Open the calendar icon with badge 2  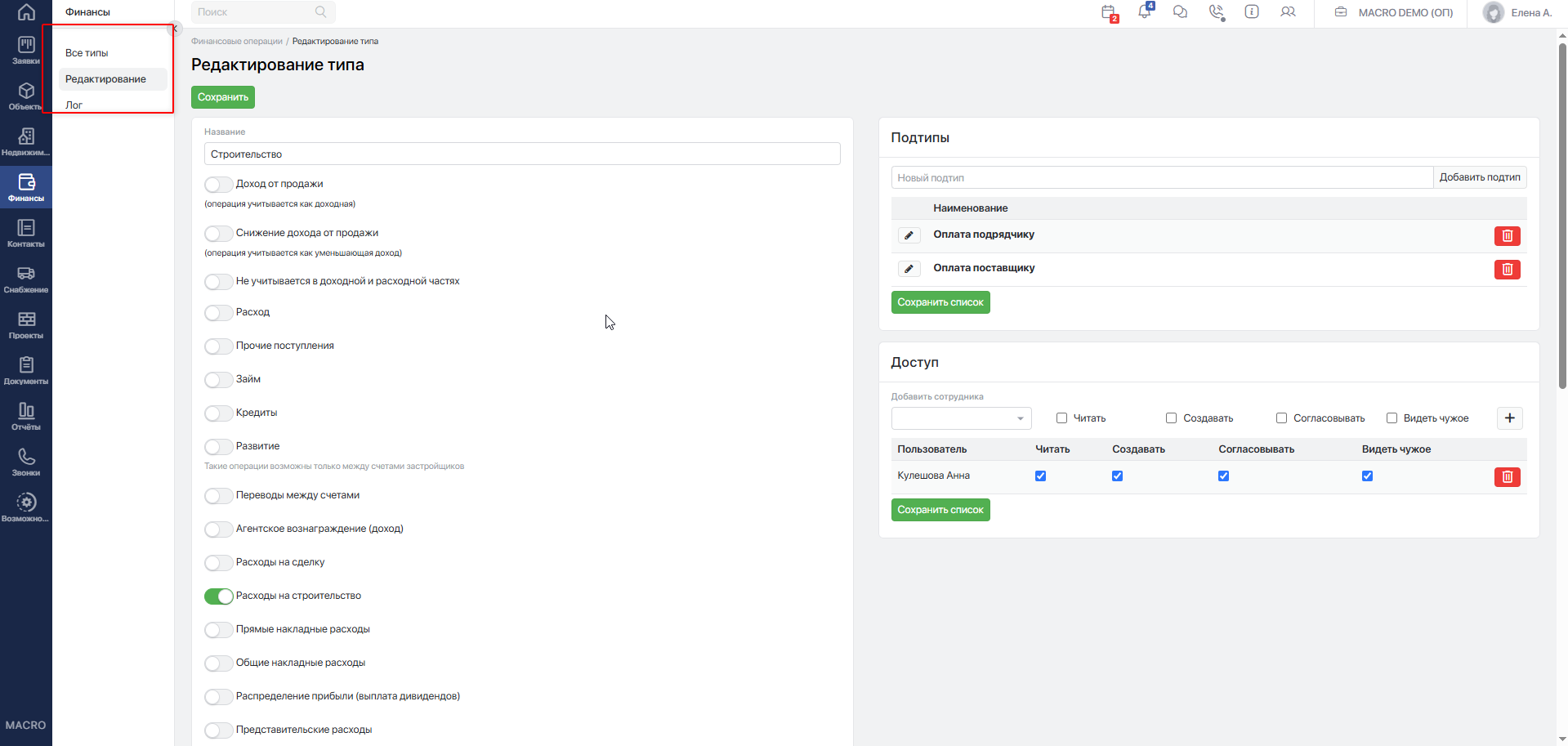coord(1109,12)
